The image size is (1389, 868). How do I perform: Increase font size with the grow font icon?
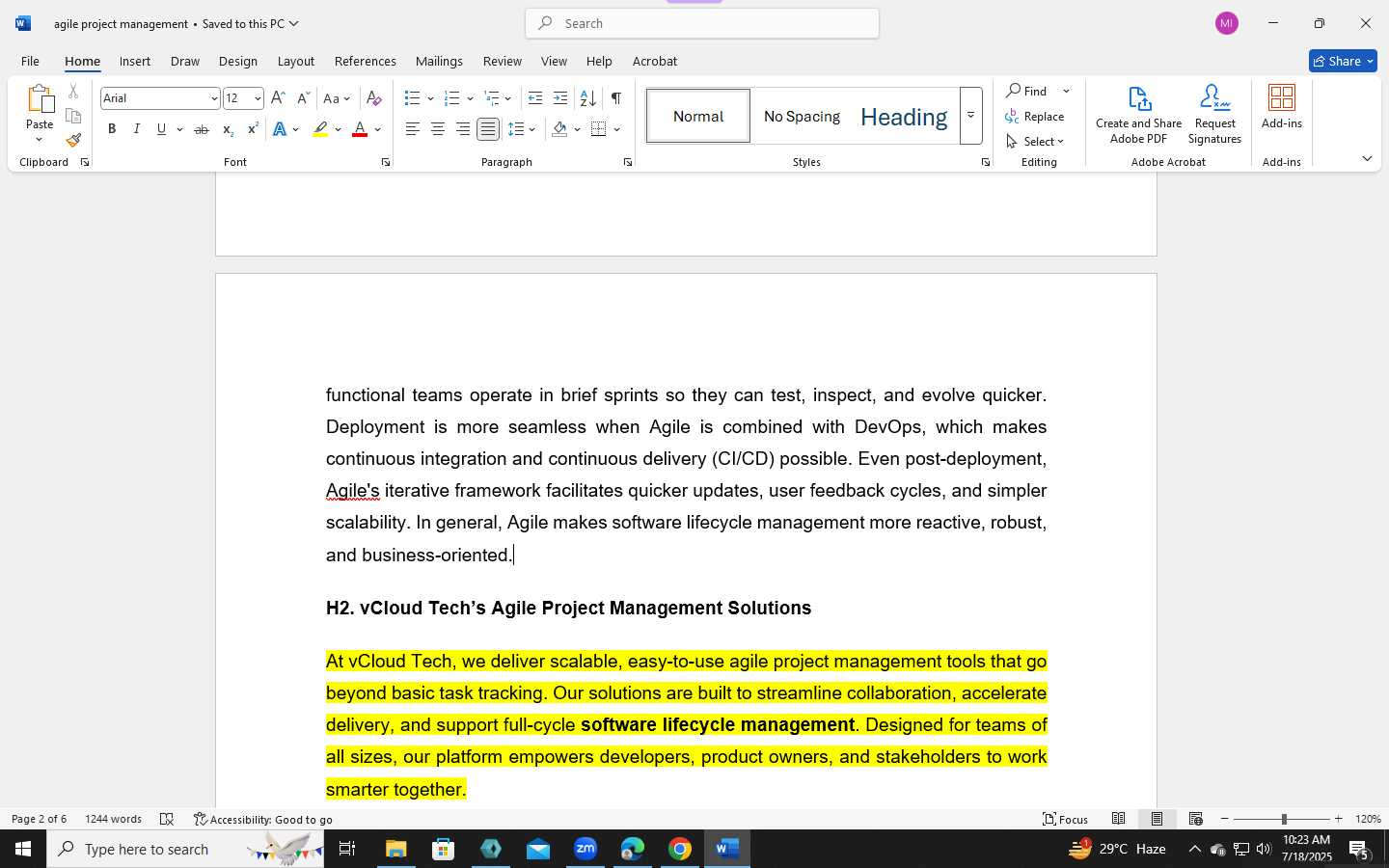[x=278, y=98]
